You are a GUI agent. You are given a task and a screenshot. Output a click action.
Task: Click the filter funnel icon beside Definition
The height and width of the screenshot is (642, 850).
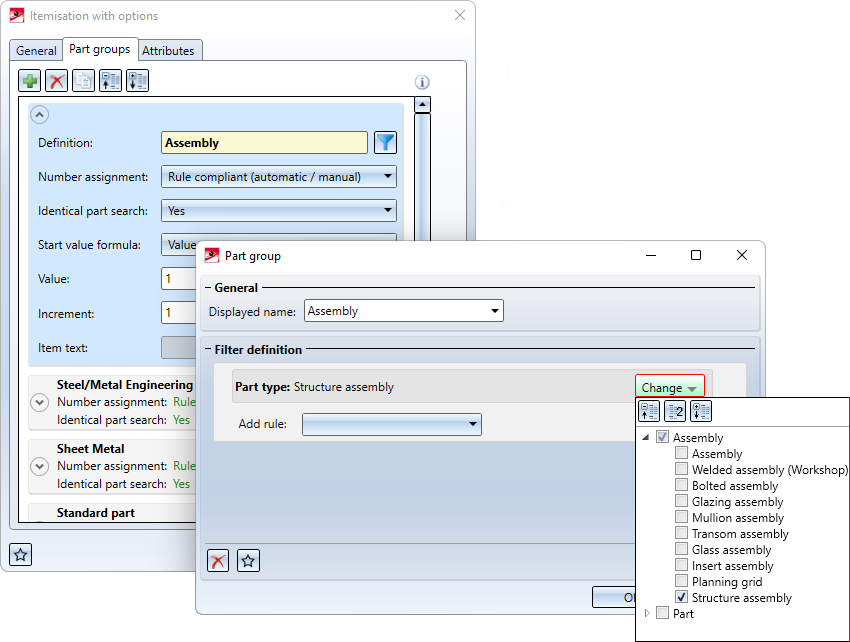point(385,143)
